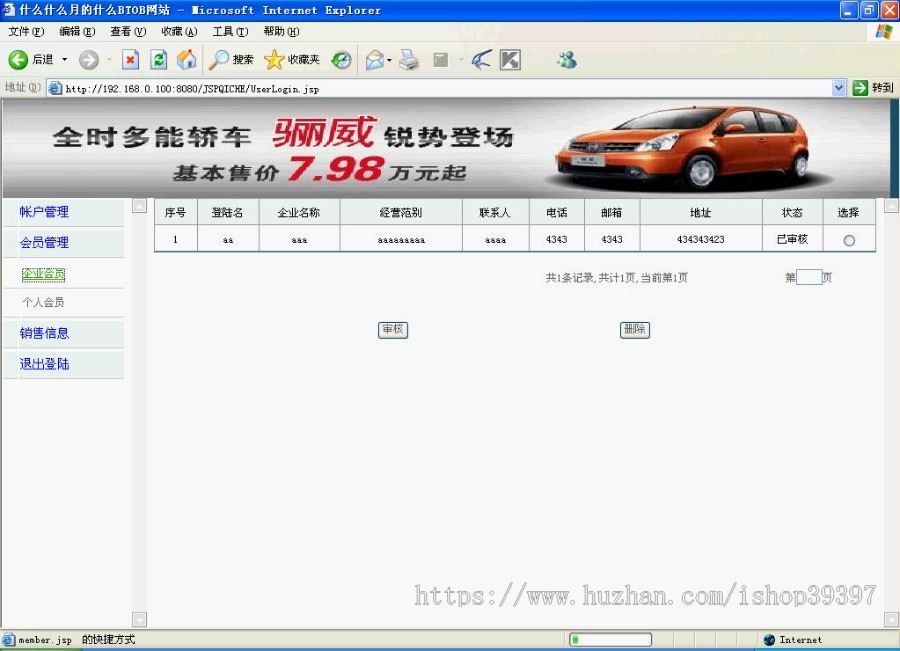Open the Messenger people icon
The image size is (900, 651).
click(567, 60)
